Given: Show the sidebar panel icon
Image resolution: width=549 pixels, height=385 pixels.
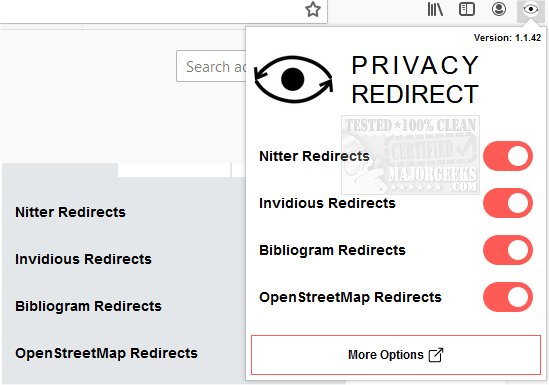Looking at the screenshot, I should click(467, 9).
